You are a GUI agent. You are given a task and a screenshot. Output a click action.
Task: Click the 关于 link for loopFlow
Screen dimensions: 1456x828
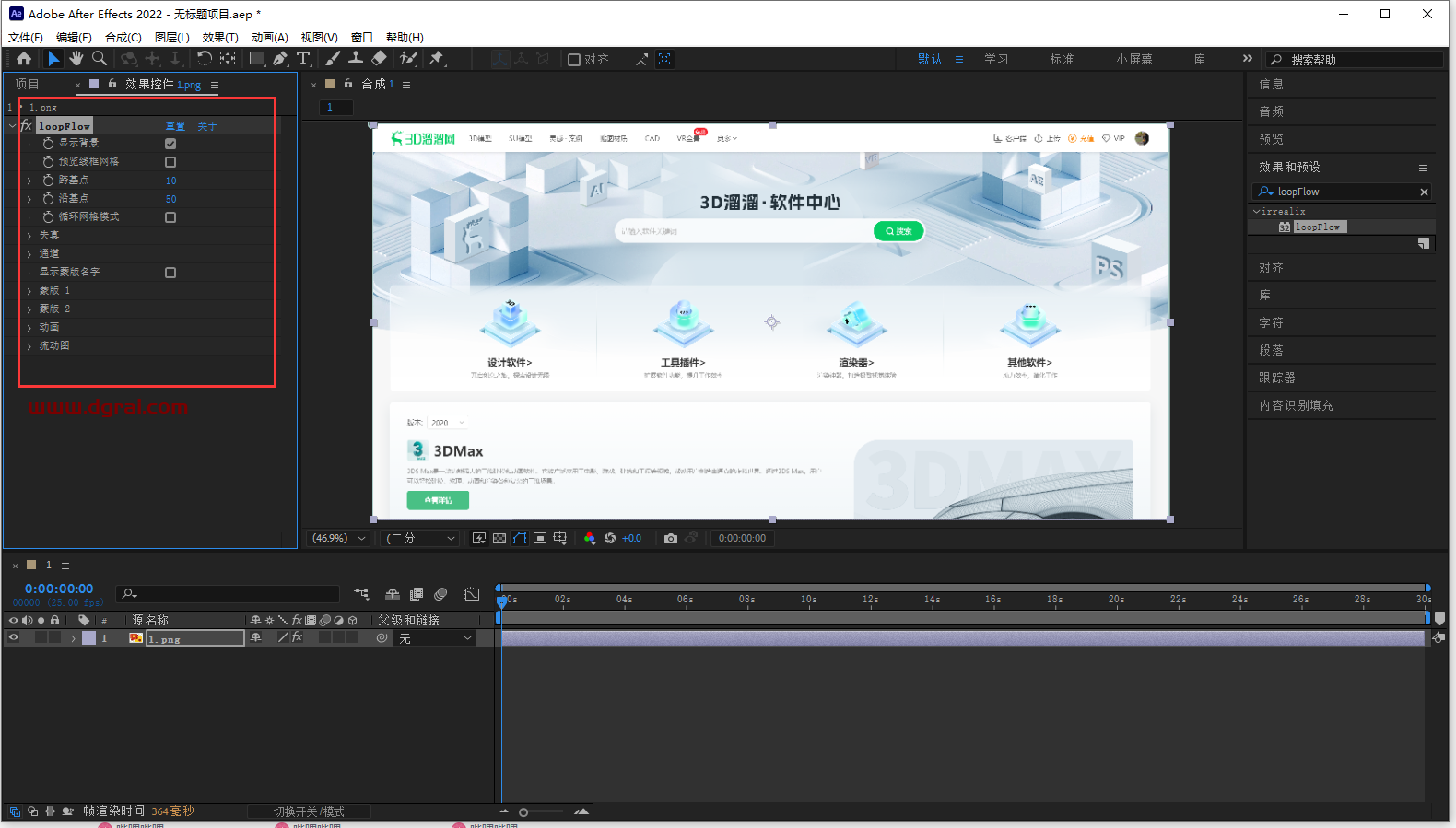pos(207,126)
